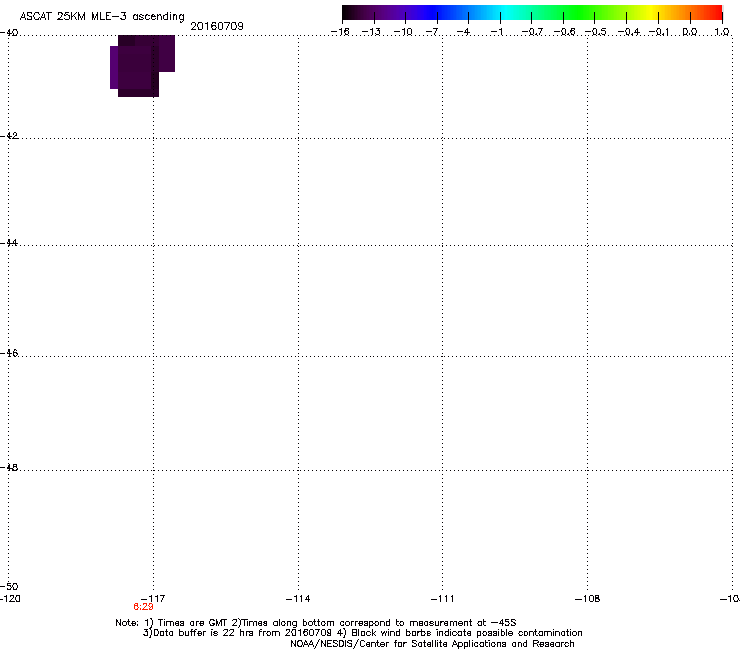
Task: Click the -10 color bar label
Action: pos(403,32)
